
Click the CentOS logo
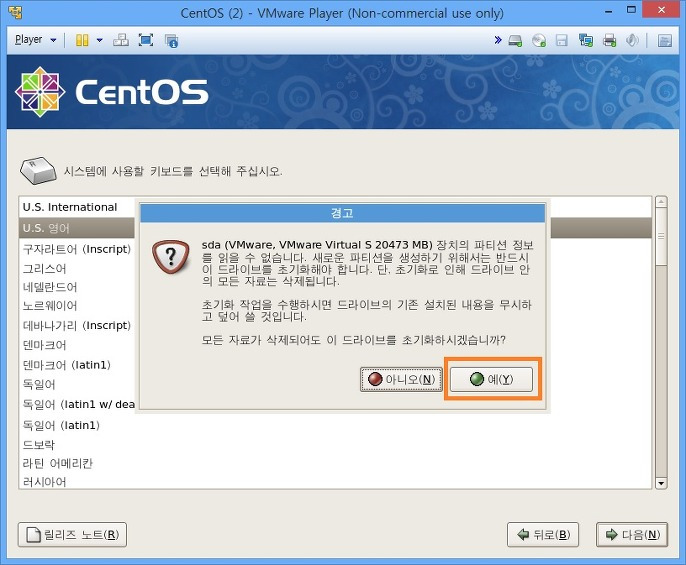coord(112,92)
